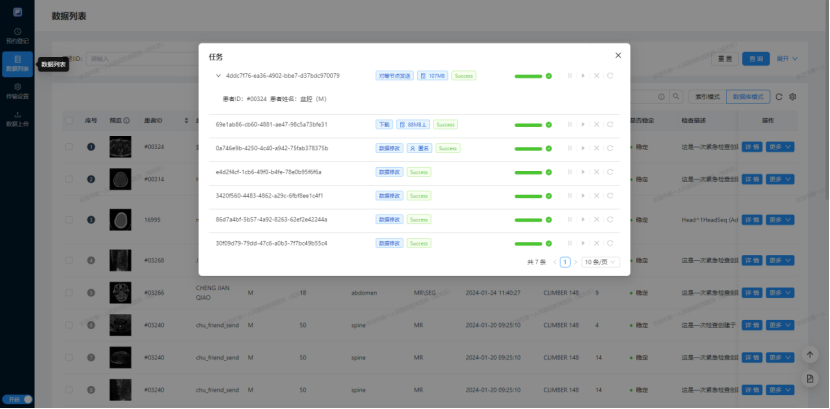Expand the 展开 search filters
830x409 pixels.
pos(787,59)
